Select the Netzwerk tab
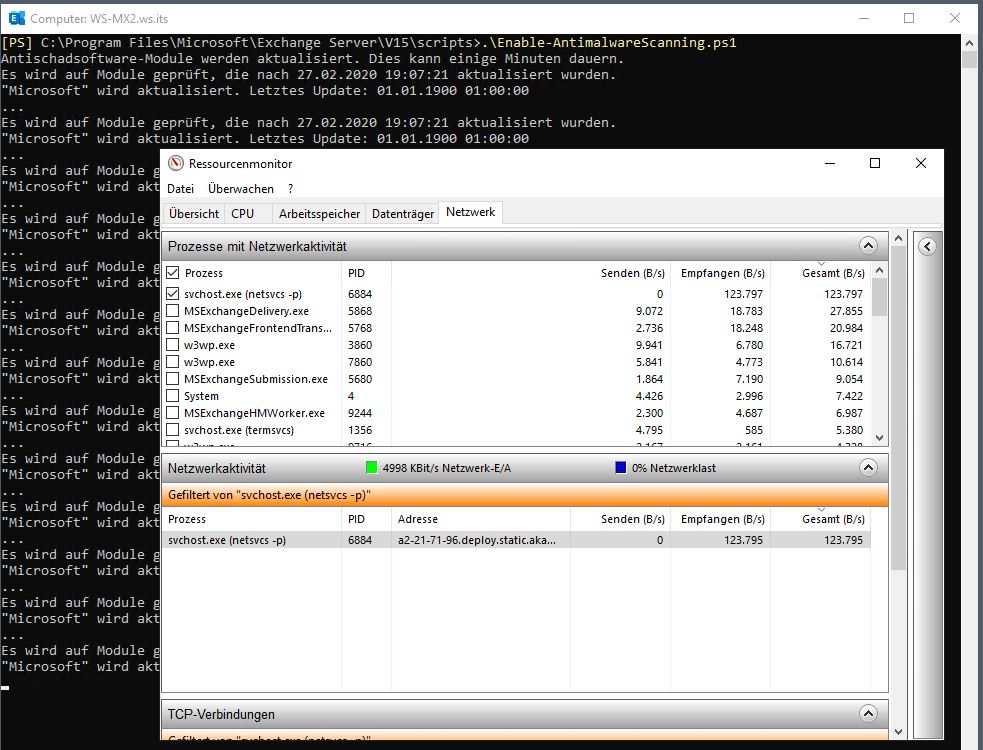This screenshot has width=983, height=750. pyautogui.click(x=470, y=213)
